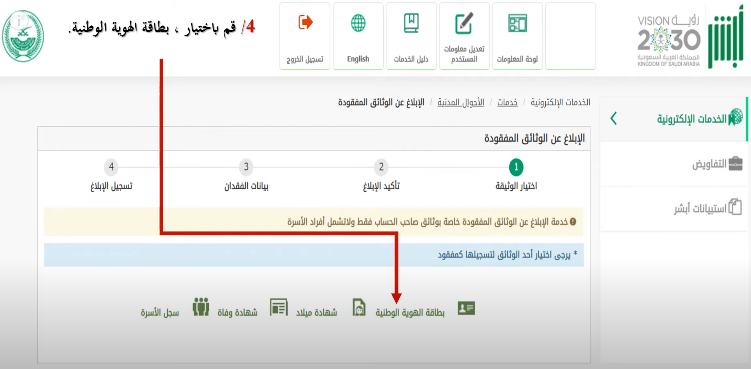Click the Absher surveys (استبيانات أبشر) clipboard icon
This screenshot has height=369, width=751.
735,208
